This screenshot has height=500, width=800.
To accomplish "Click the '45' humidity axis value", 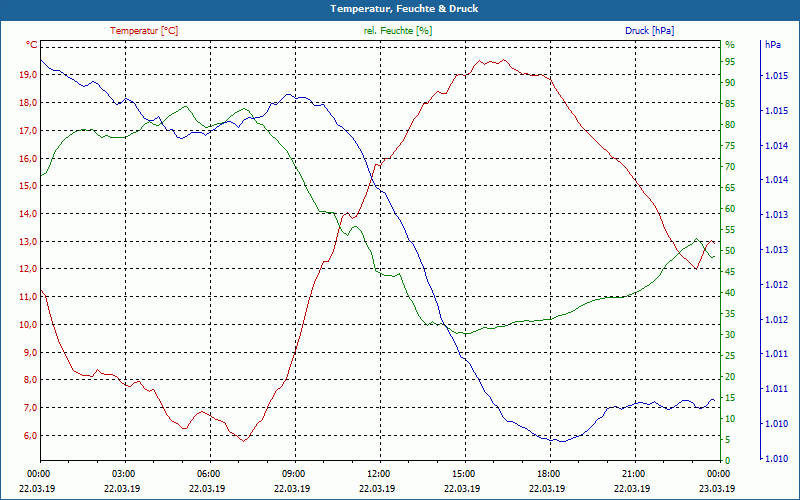I will tap(730, 272).
